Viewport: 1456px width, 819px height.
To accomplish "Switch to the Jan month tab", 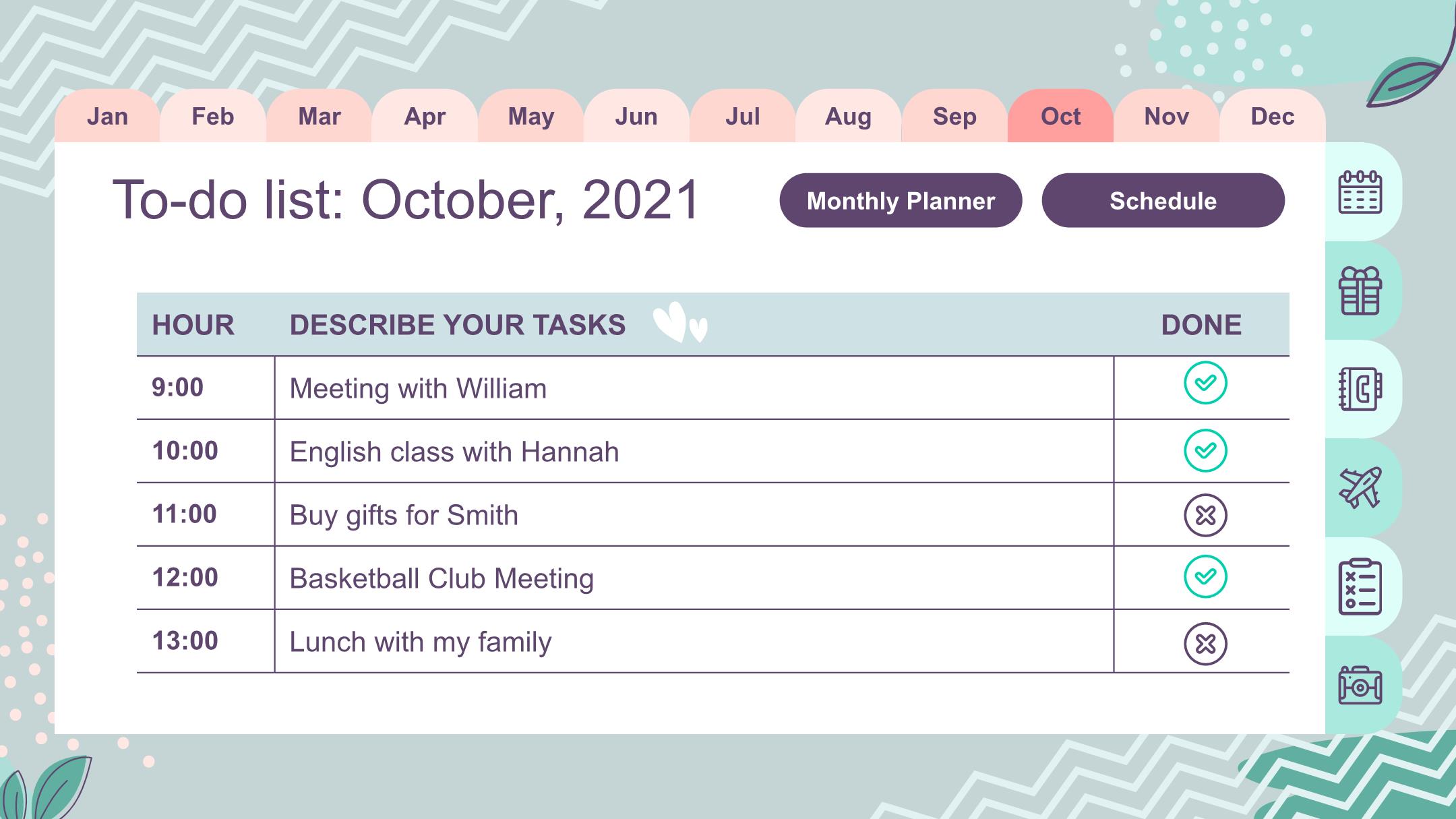I will point(107,116).
